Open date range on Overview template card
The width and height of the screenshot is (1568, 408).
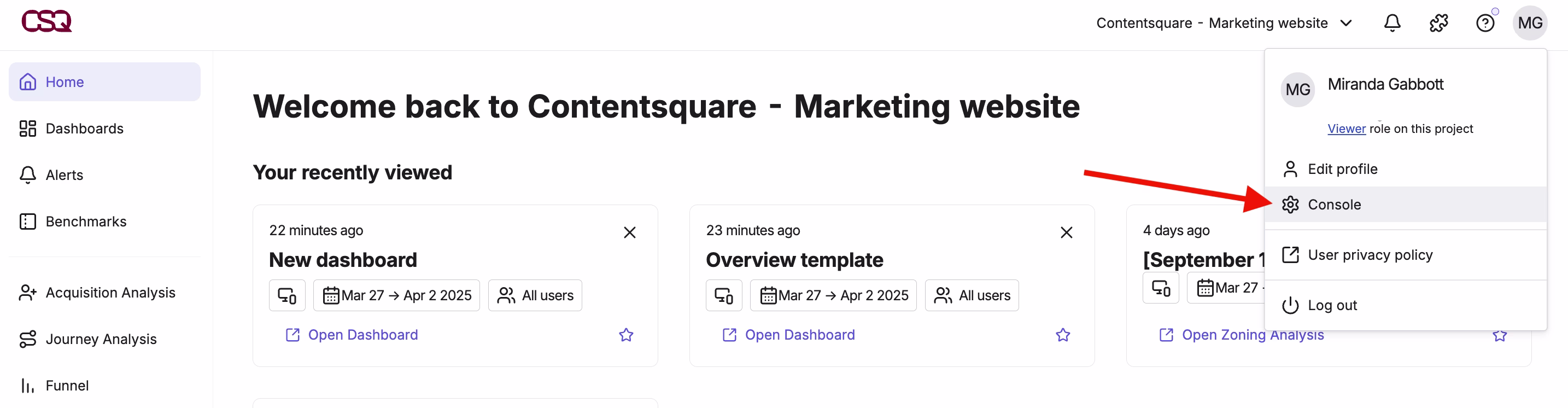(x=833, y=295)
